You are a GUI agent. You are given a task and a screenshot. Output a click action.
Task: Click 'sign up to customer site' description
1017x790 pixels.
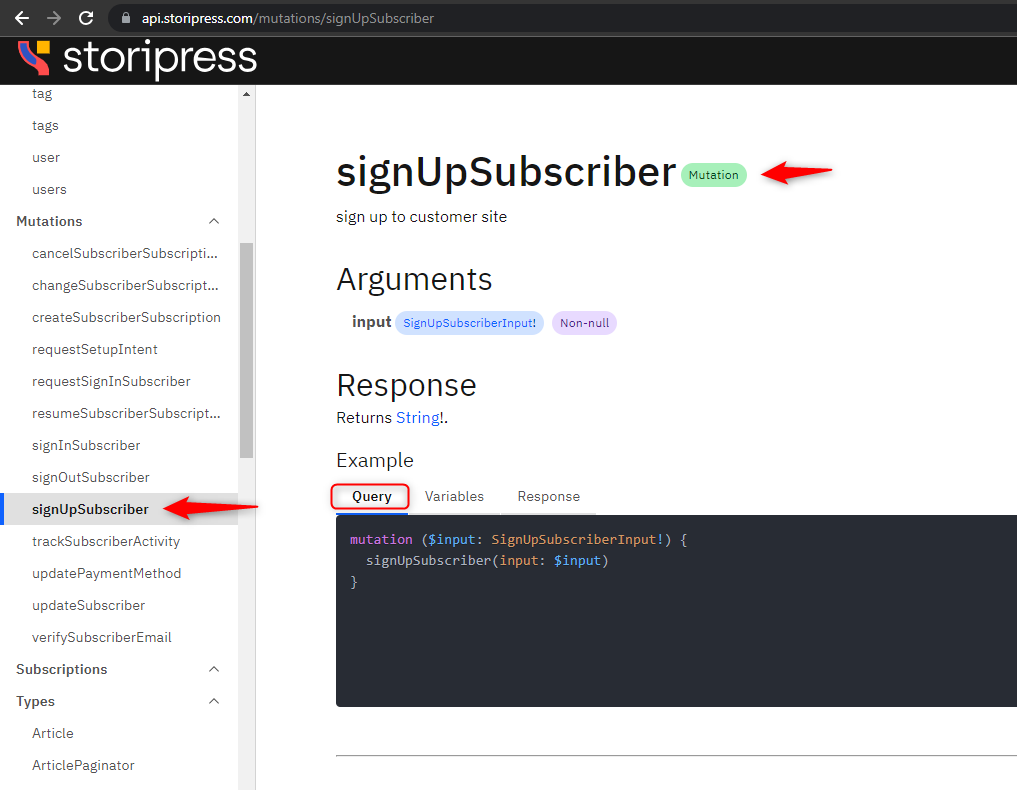point(422,217)
